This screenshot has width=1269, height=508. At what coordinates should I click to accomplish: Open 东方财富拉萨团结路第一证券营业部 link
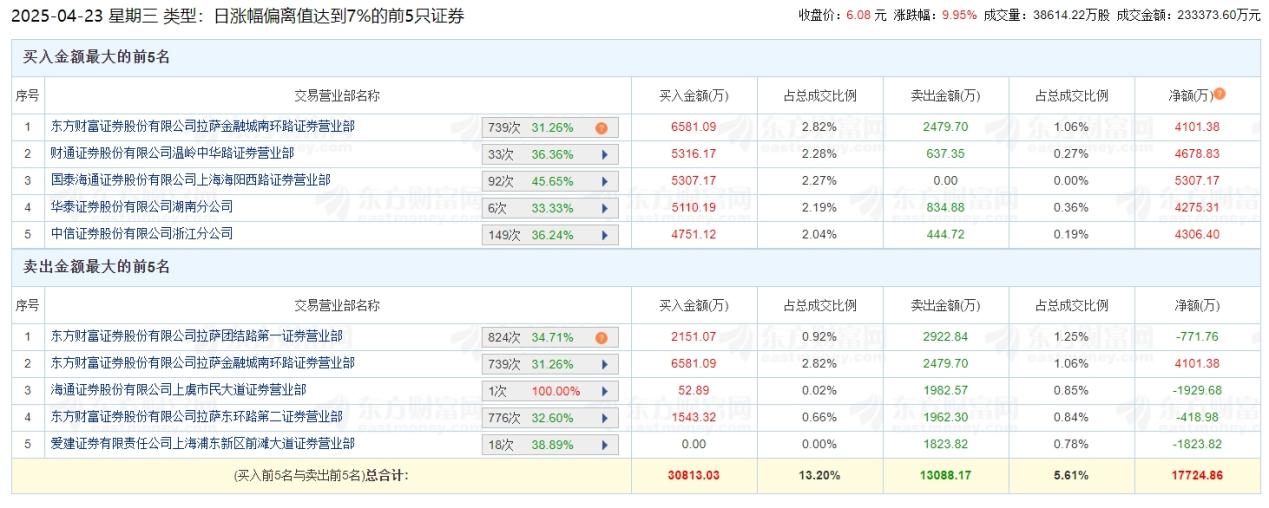[x=196, y=337]
